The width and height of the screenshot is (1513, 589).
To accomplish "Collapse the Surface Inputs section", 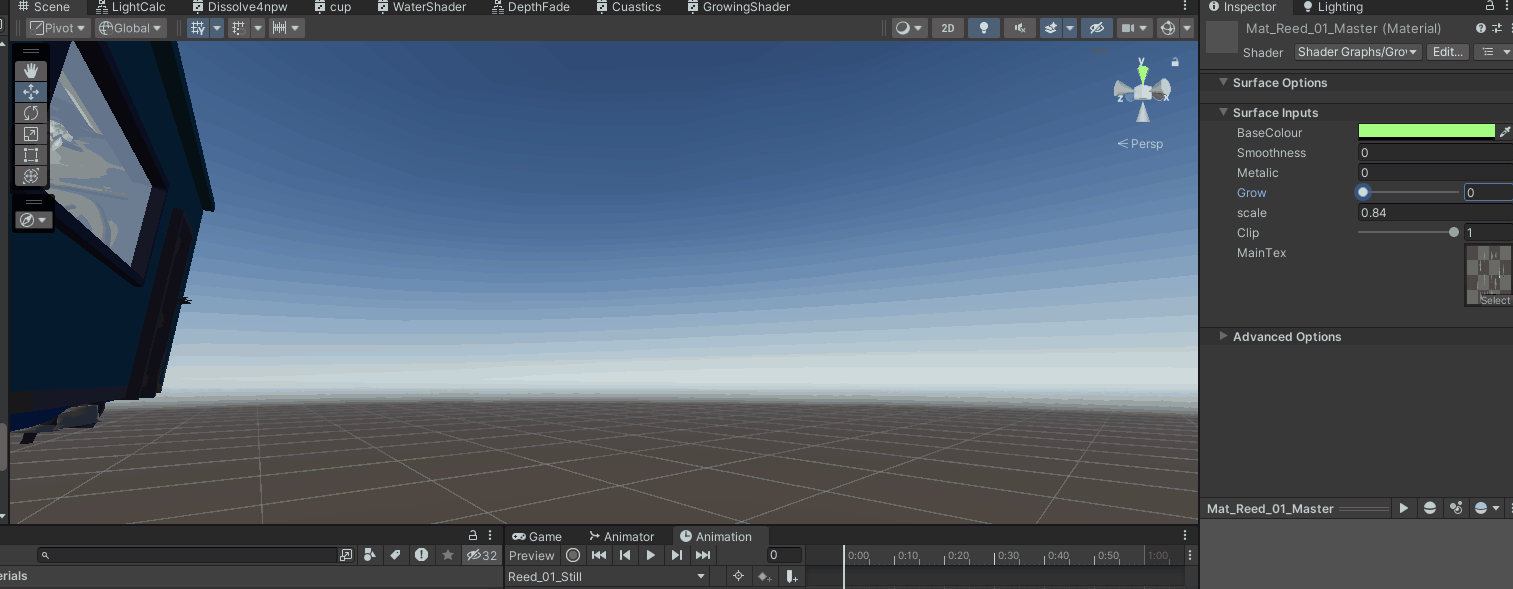I will [x=1224, y=113].
